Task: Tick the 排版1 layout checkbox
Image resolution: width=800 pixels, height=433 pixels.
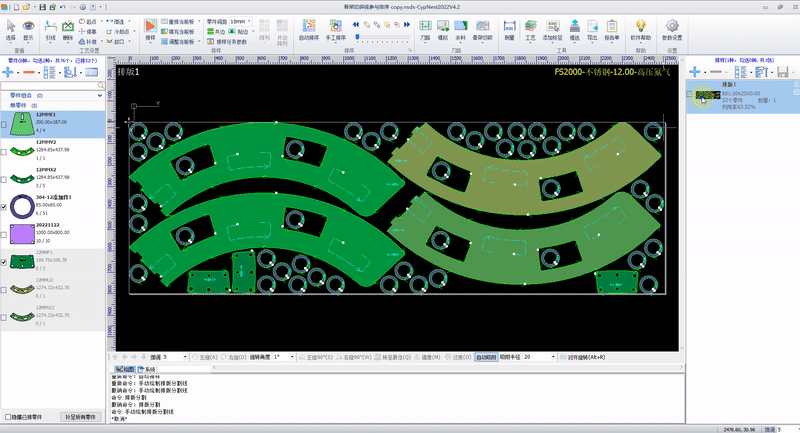Action: (690, 96)
